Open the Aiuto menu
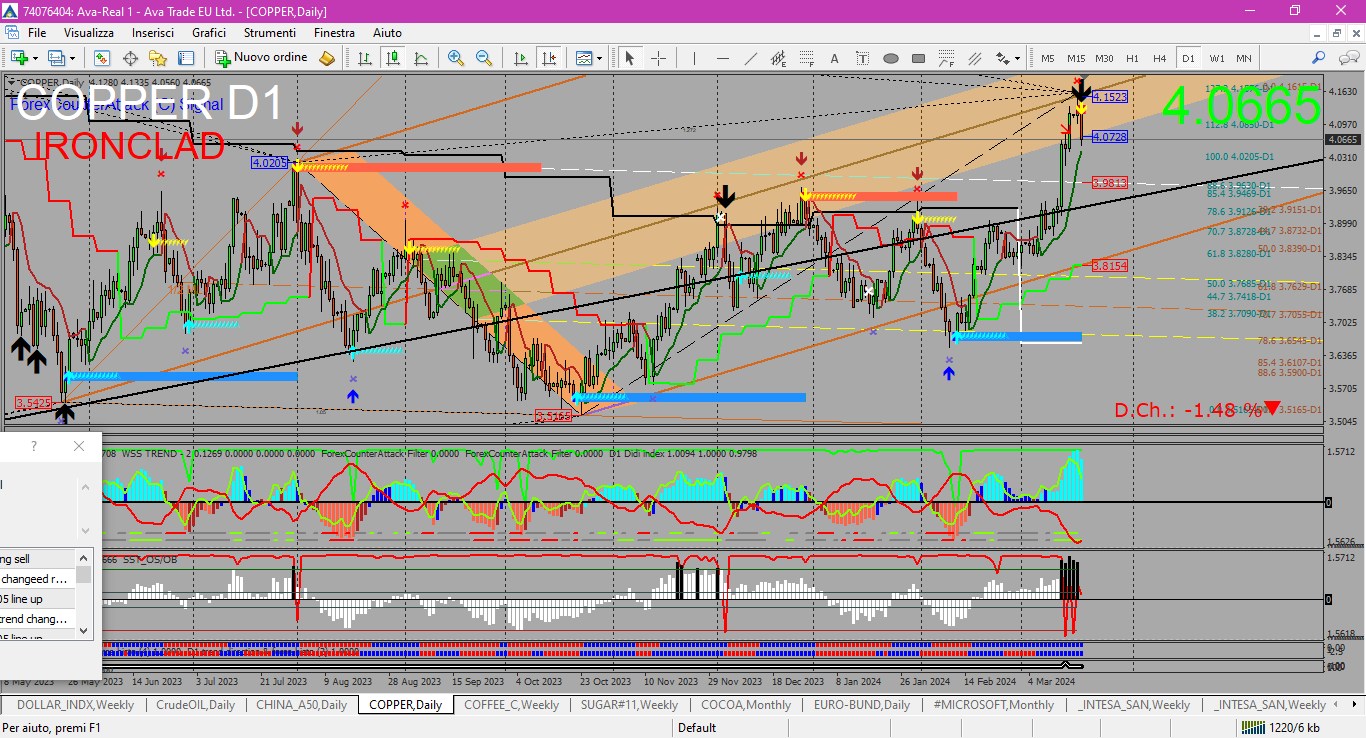 click(x=388, y=33)
